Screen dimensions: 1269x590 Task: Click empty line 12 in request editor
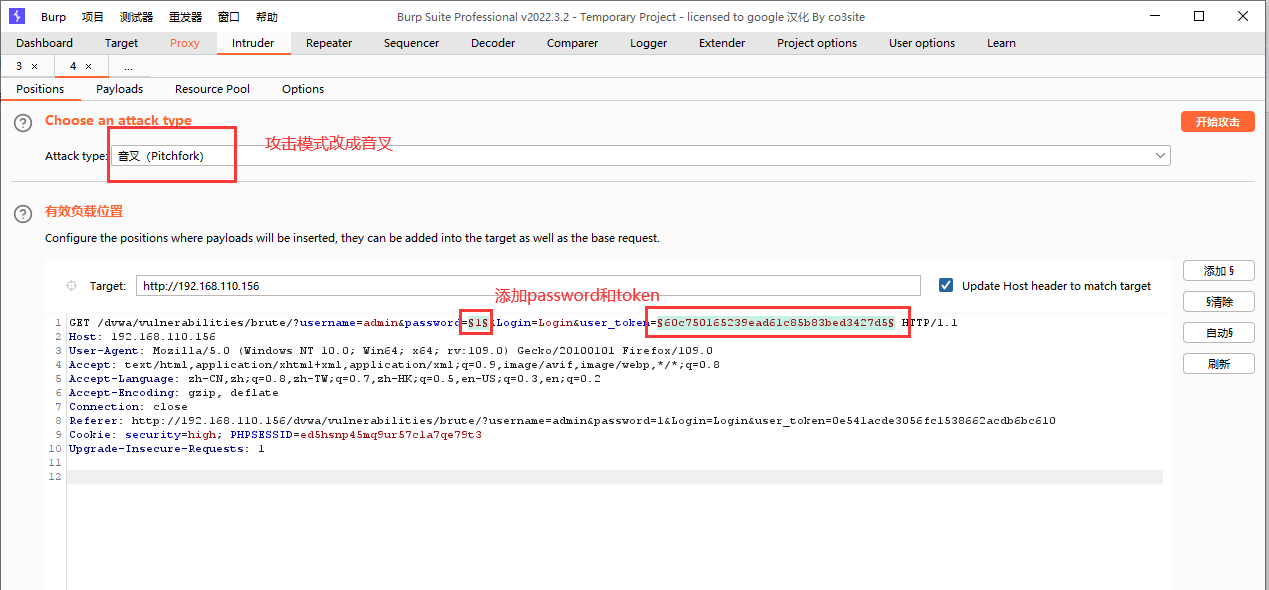tap(615, 477)
